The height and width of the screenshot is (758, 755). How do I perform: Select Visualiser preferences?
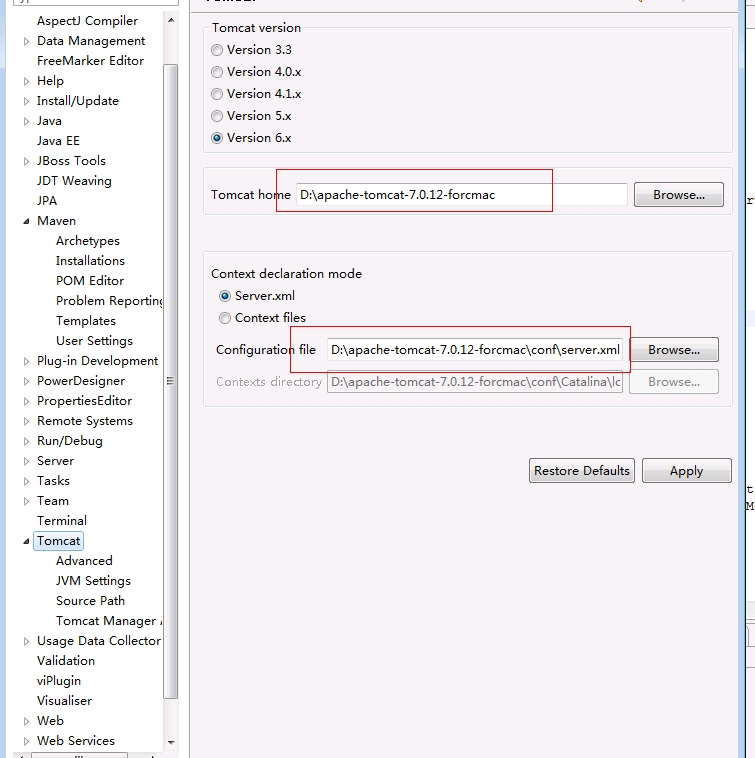(64, 701)
